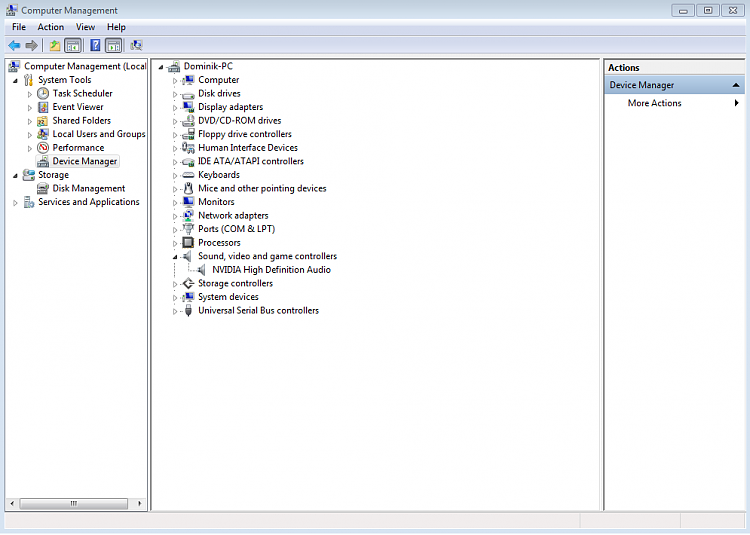Image resolution: width=750 pixels, height=535 pixels.
Task: Click the Scan for hardware changes icon
Action: 136,45
